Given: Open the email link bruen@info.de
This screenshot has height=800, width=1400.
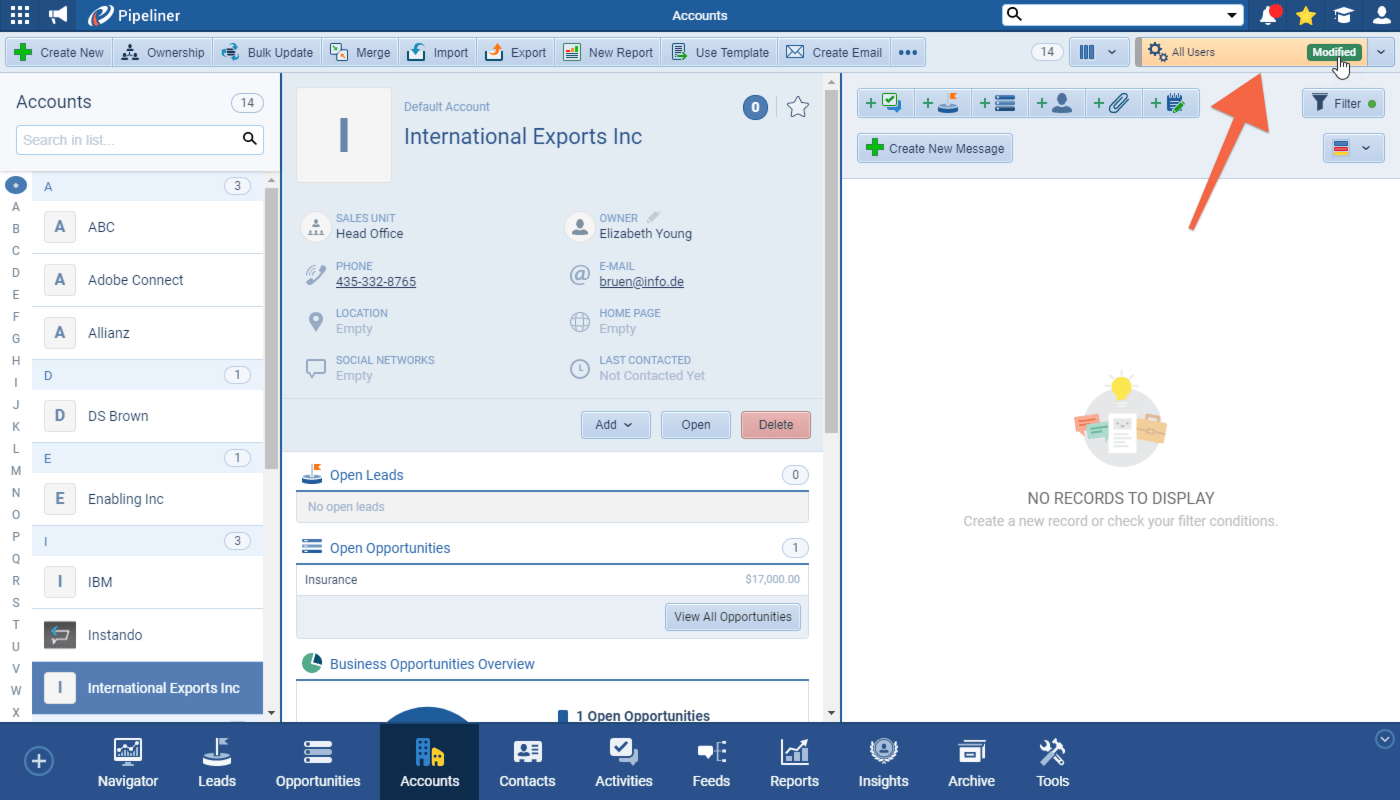Looking at the screenshot, I should pyautogui.click(x=641, y=281).
